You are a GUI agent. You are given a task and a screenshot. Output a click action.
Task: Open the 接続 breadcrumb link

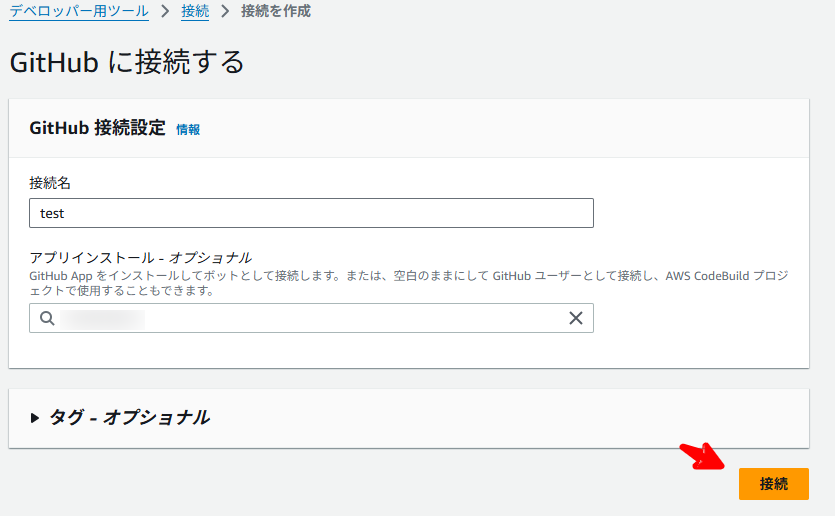coord(195,11)
